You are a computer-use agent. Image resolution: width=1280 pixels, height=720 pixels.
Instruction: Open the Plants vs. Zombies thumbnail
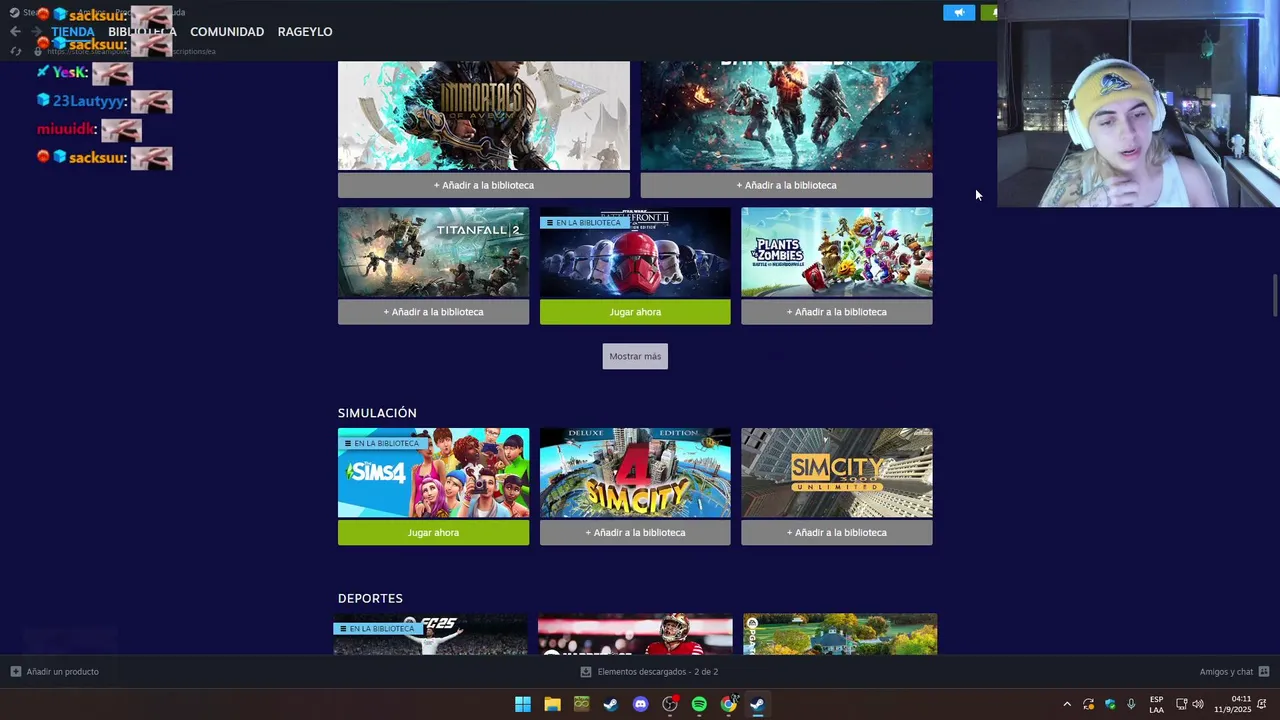tap(837, 252)
